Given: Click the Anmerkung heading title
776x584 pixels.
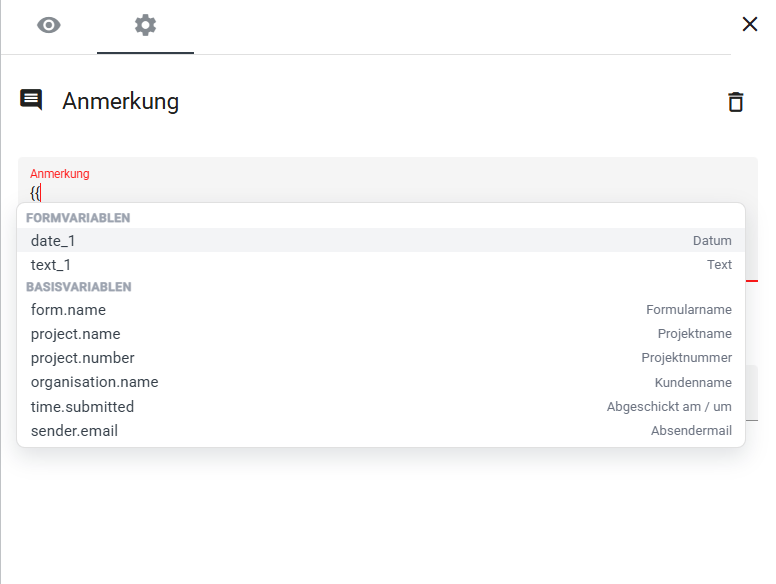Looking at the screenshot, I should 120,101.
